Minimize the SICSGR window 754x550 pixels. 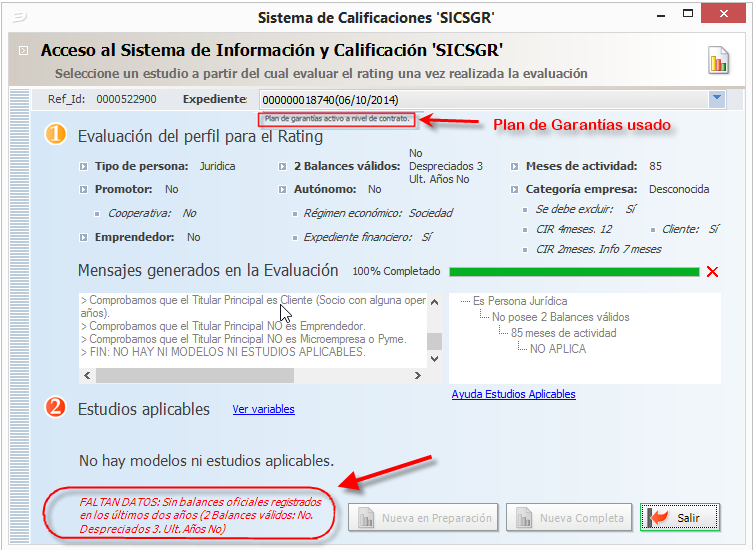point(661,15)
